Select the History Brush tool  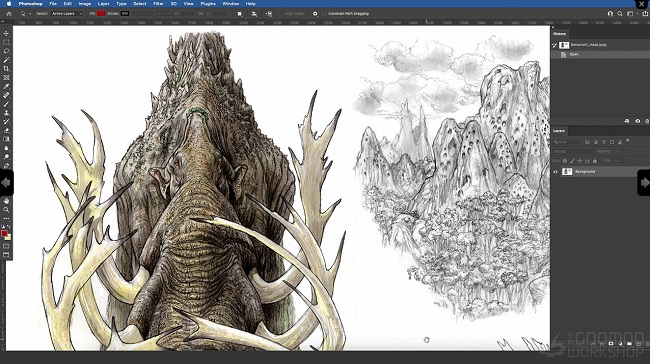6,121
